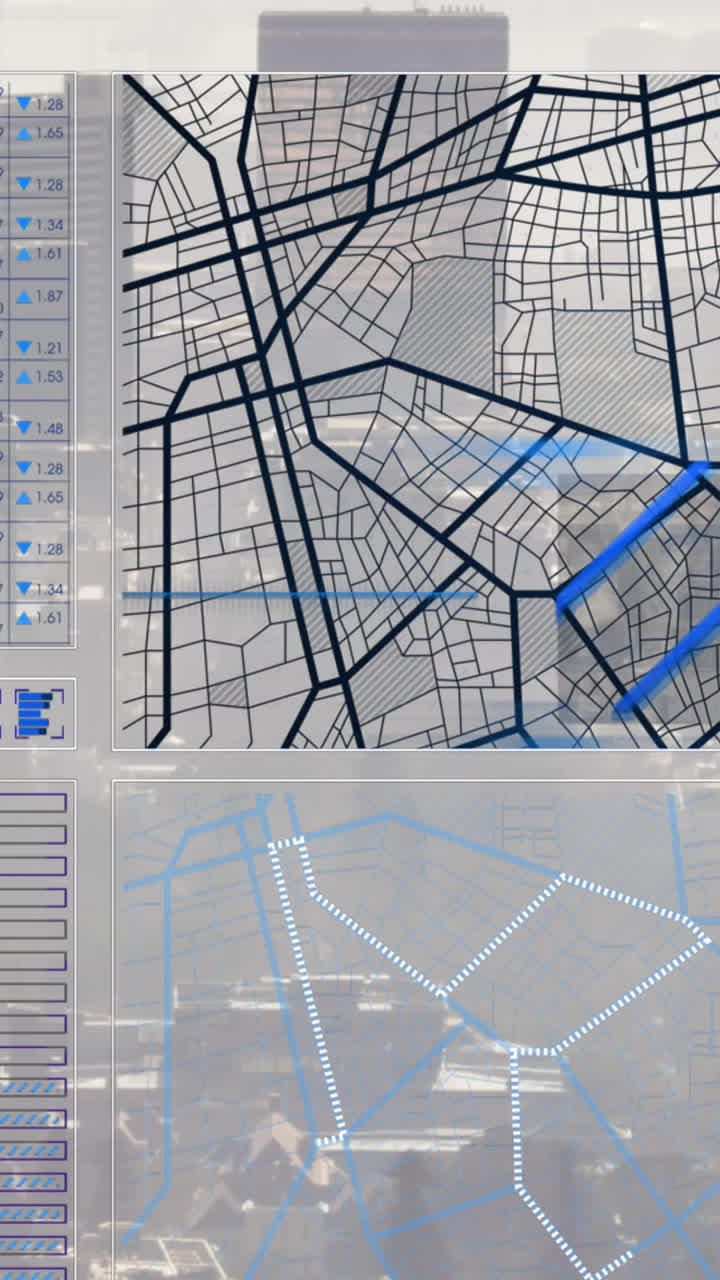Click the down arrow beside 1.21
Viewport: 720px width, 1280px height.
pyautogui.click(x=24, y=347)
